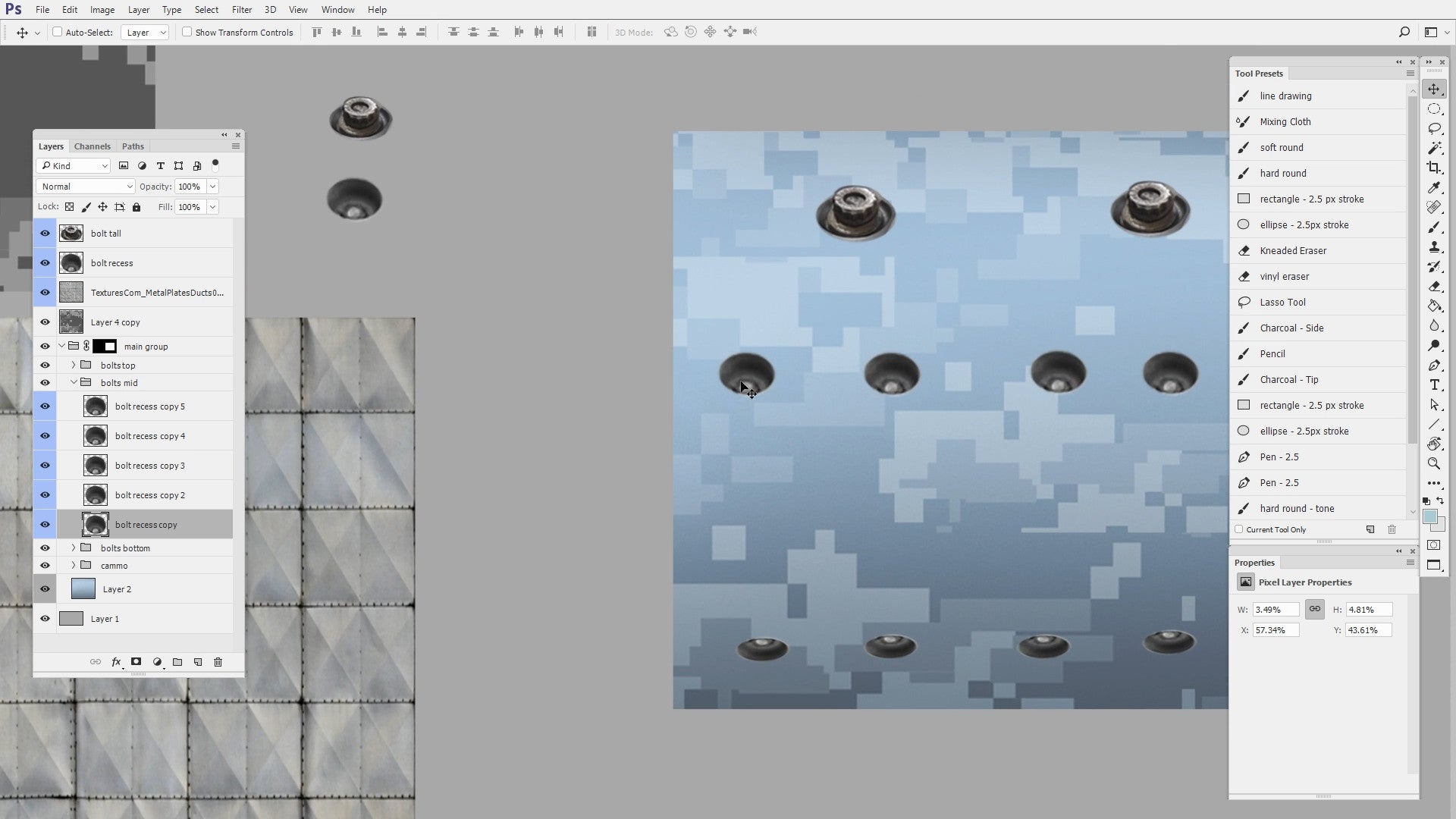Collapse the bolts mid group

(x=75, y=382)
